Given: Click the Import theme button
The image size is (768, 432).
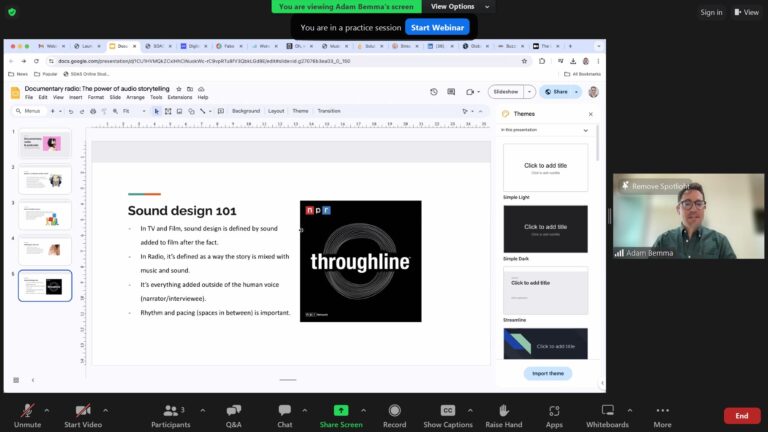Looking at the screenshot, I should (x=548, y=374).
